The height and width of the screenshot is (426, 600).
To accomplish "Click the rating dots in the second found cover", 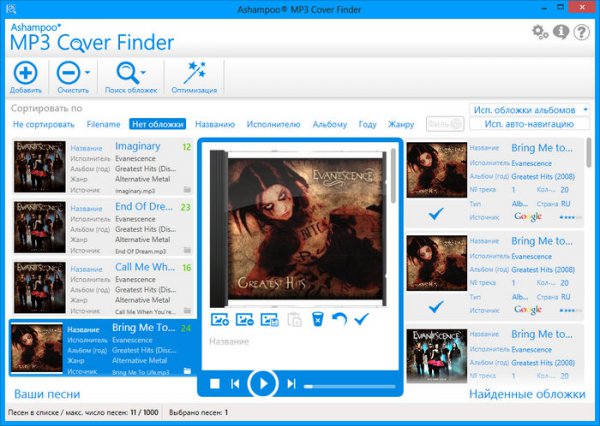I will coord(570,310).
